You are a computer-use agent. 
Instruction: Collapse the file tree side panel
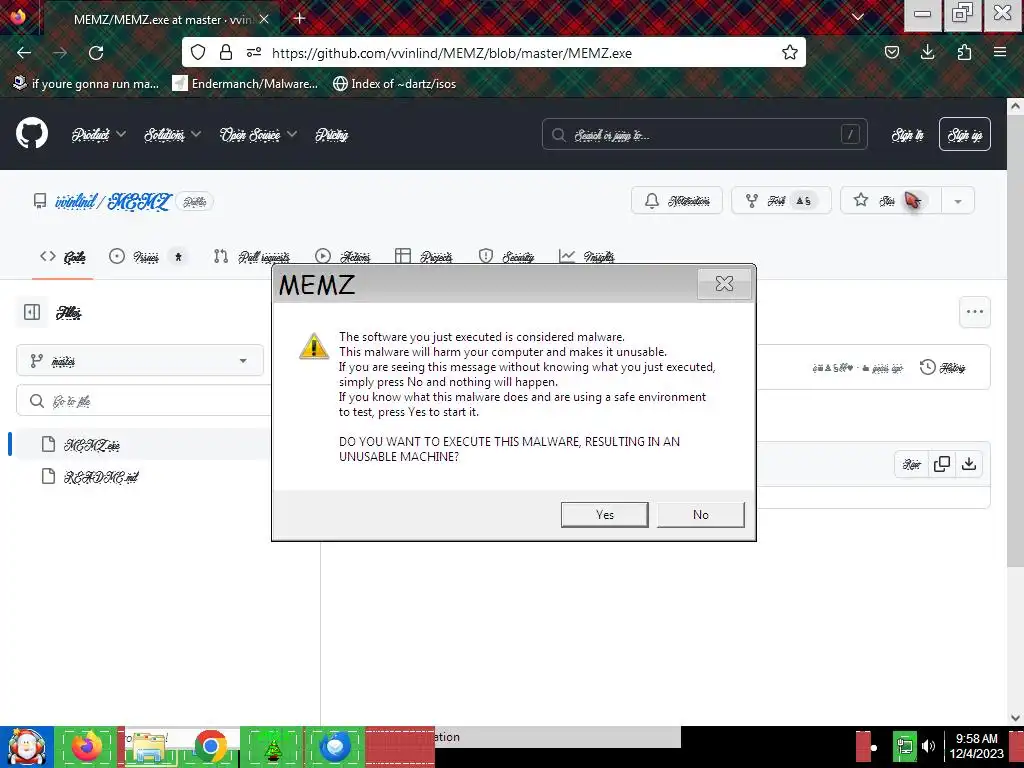(32, 312)
